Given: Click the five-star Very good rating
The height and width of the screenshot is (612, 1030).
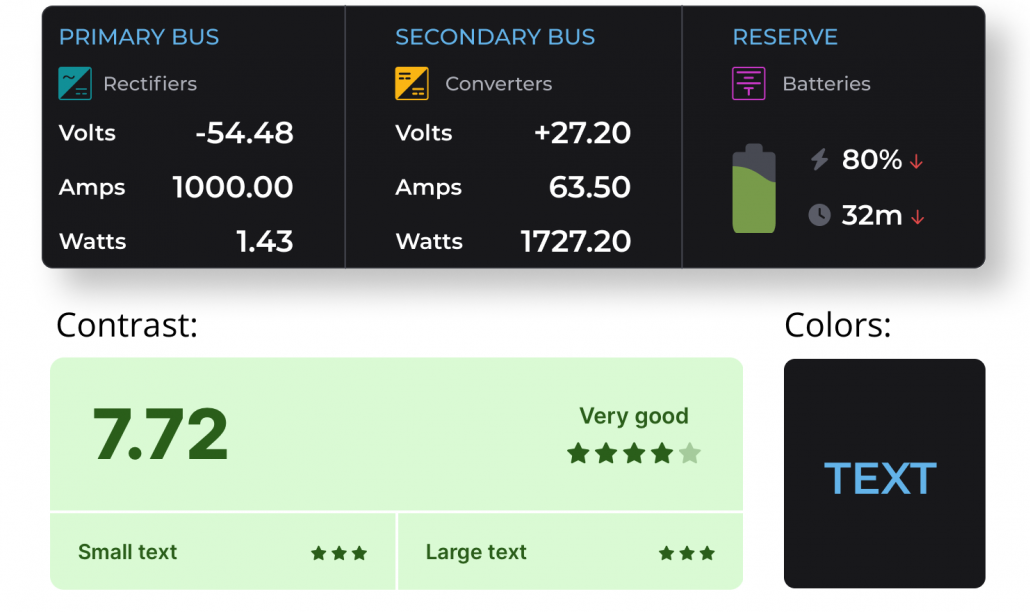Looking at the screenshot, I should coord(634,453).
